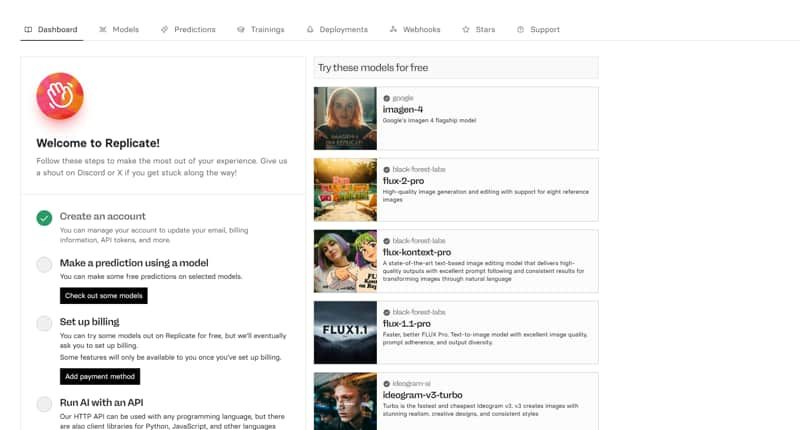Click the Support icon in navigation
This screenshot has width=800, height=430.
click(x=521, y=30)
